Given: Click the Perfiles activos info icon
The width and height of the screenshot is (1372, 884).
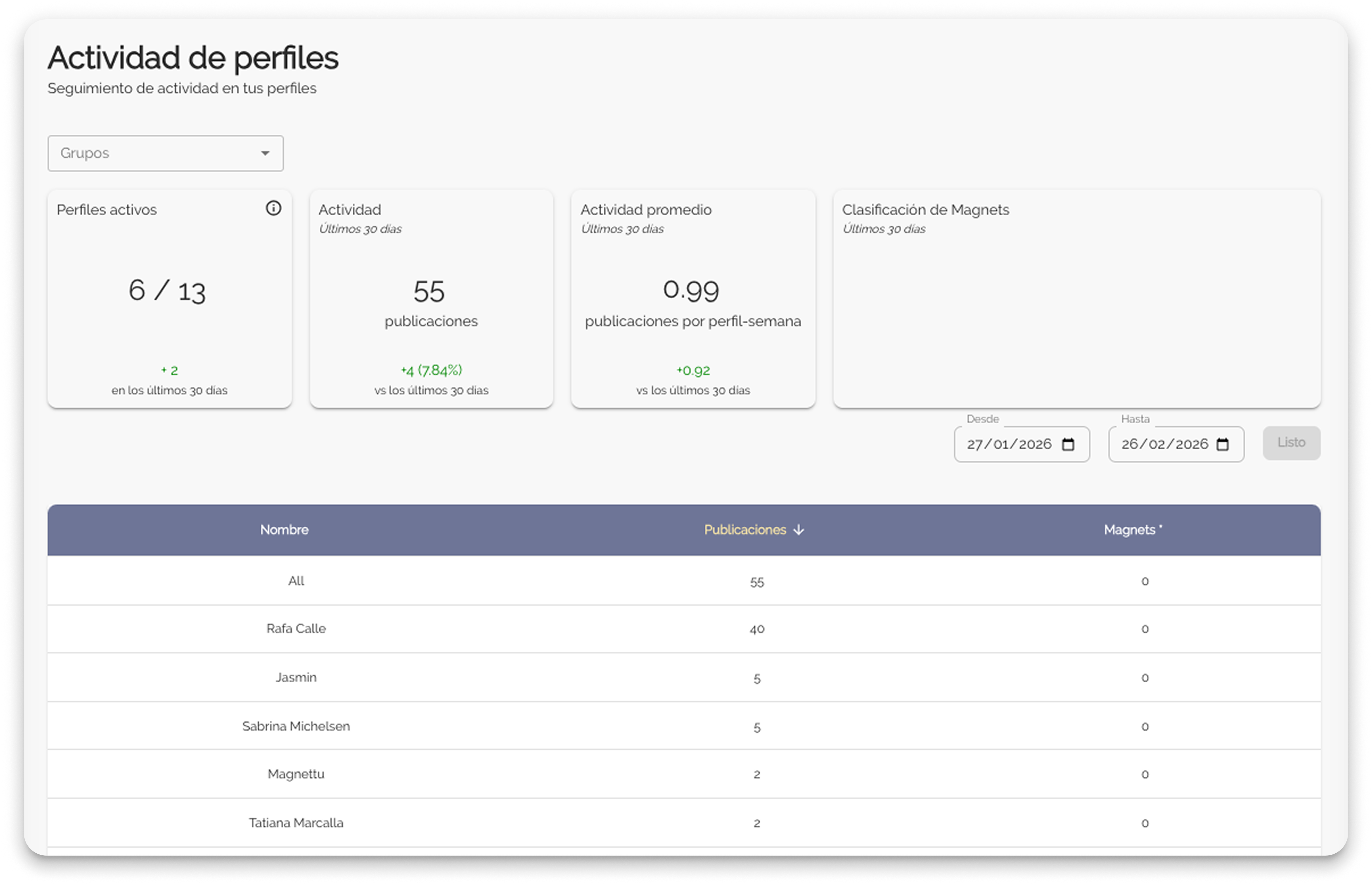Looking at the screenshot, I should tap(273, 209).
